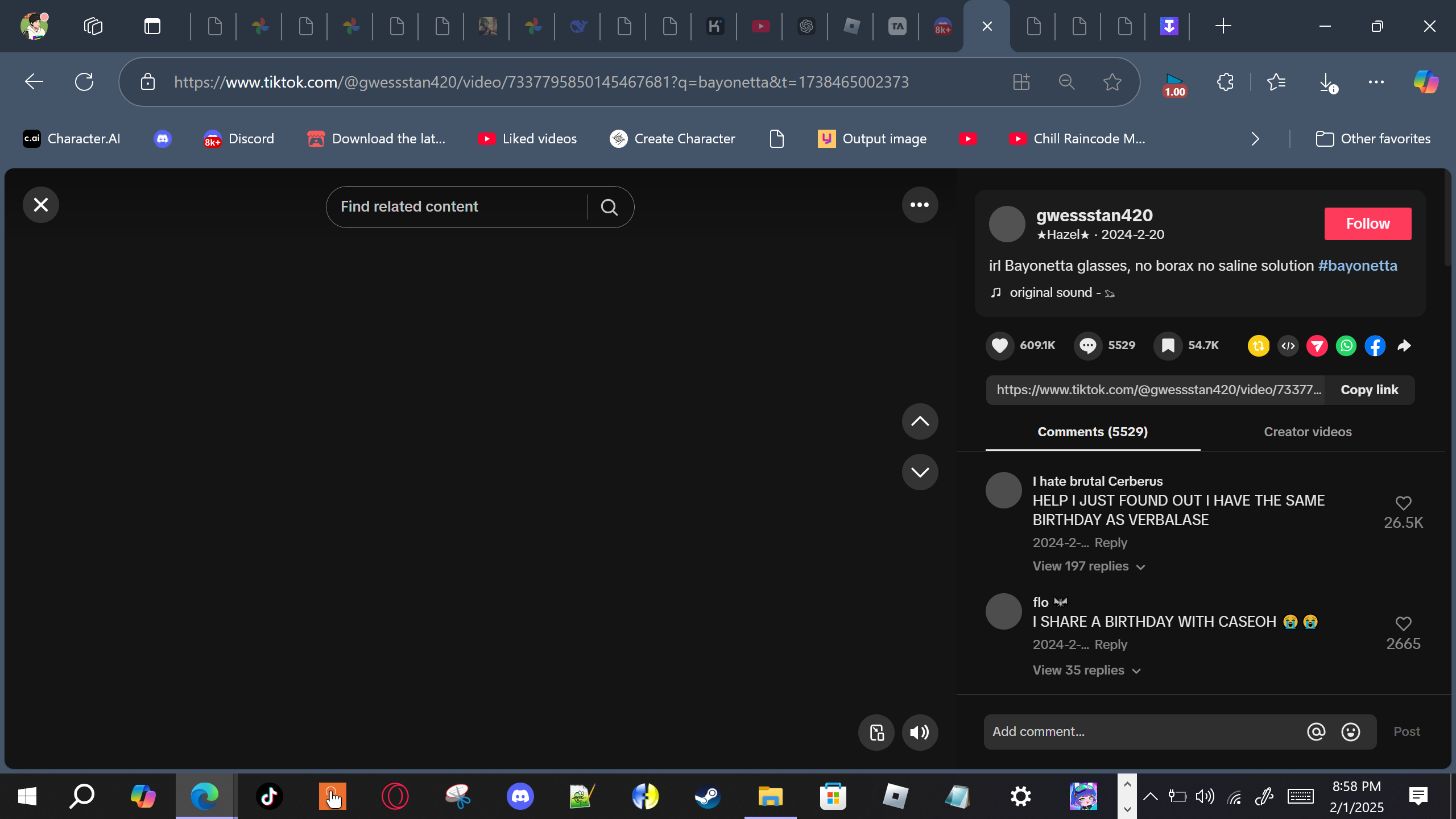
Task: Open video more options menu
Action: pos(919,205)
